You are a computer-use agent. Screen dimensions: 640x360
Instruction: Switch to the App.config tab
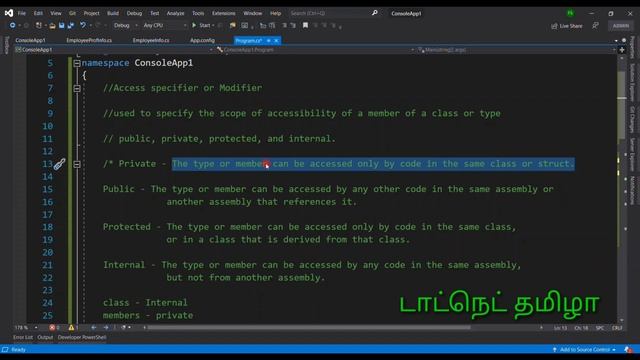click(202, 40)
